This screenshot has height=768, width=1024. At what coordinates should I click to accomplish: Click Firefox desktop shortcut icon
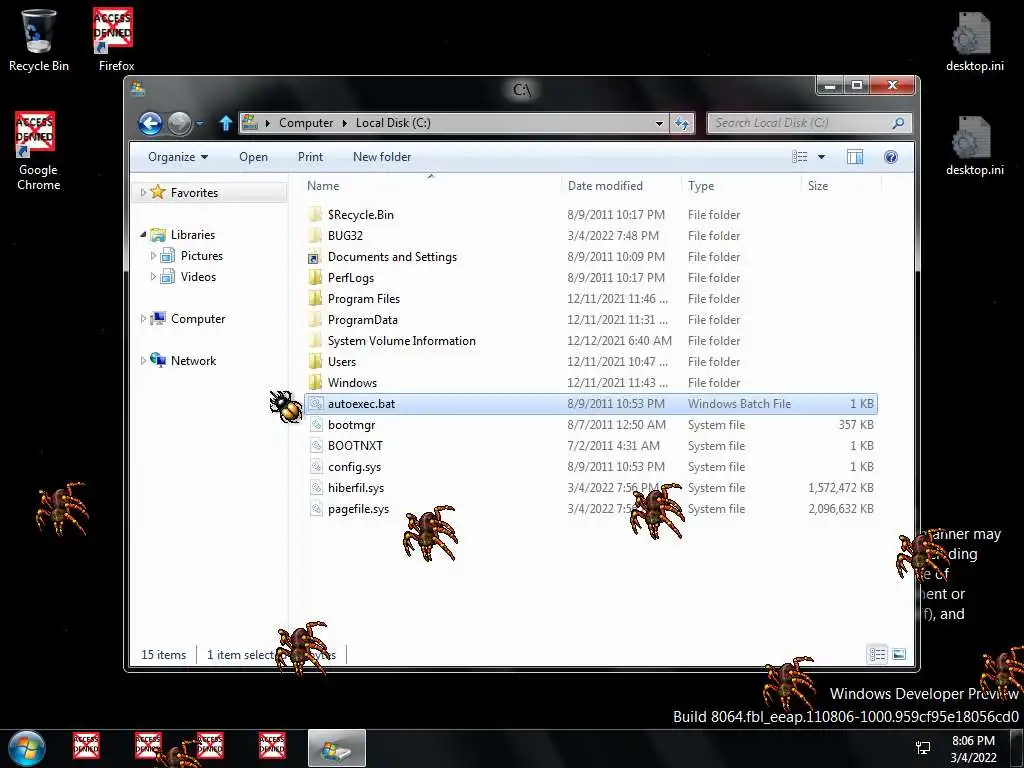tap(116, 40)
